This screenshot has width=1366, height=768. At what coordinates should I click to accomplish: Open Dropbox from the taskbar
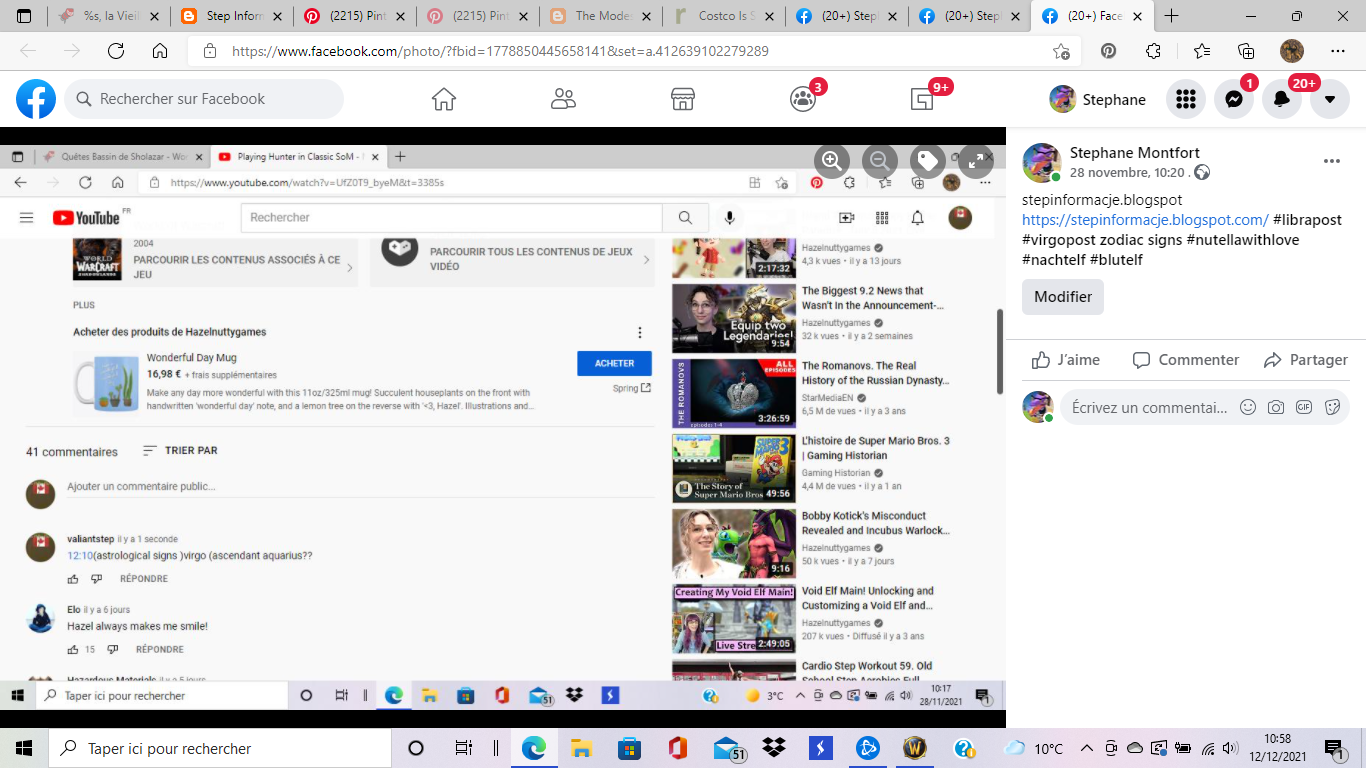coord(773,748)
